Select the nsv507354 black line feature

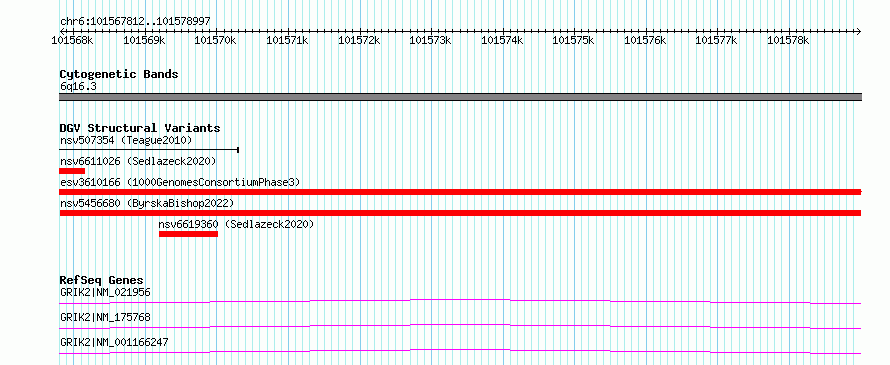click(149, 150)
